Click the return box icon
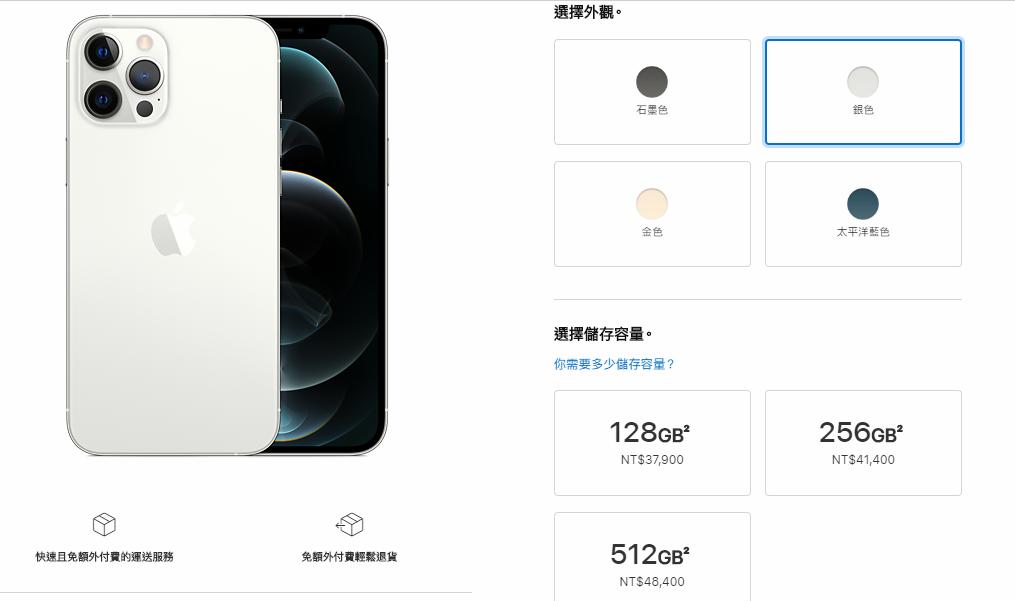 click(x=350, y=524)
